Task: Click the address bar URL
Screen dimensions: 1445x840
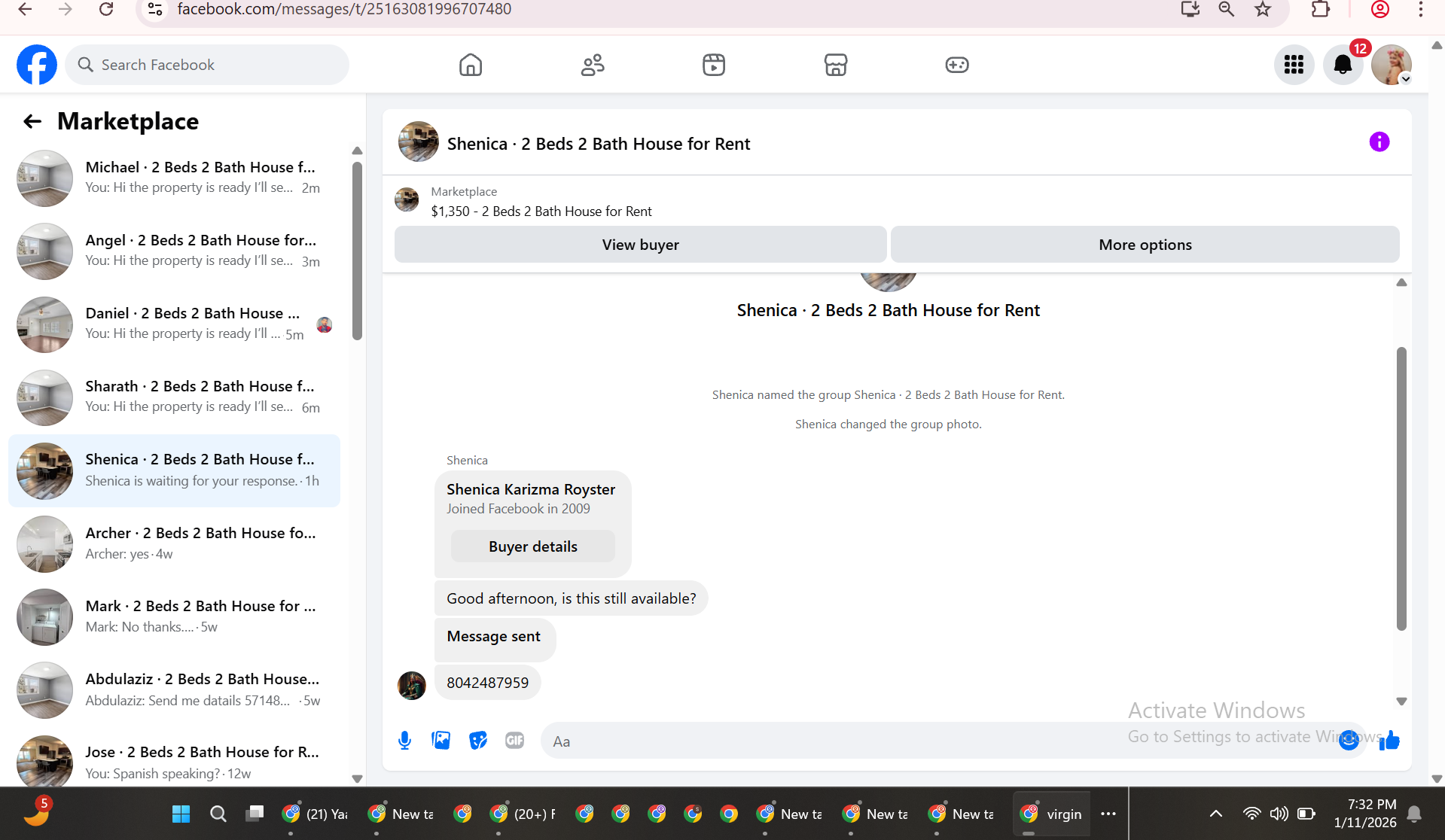Action: pyautogui.click(x=344, y=9)
